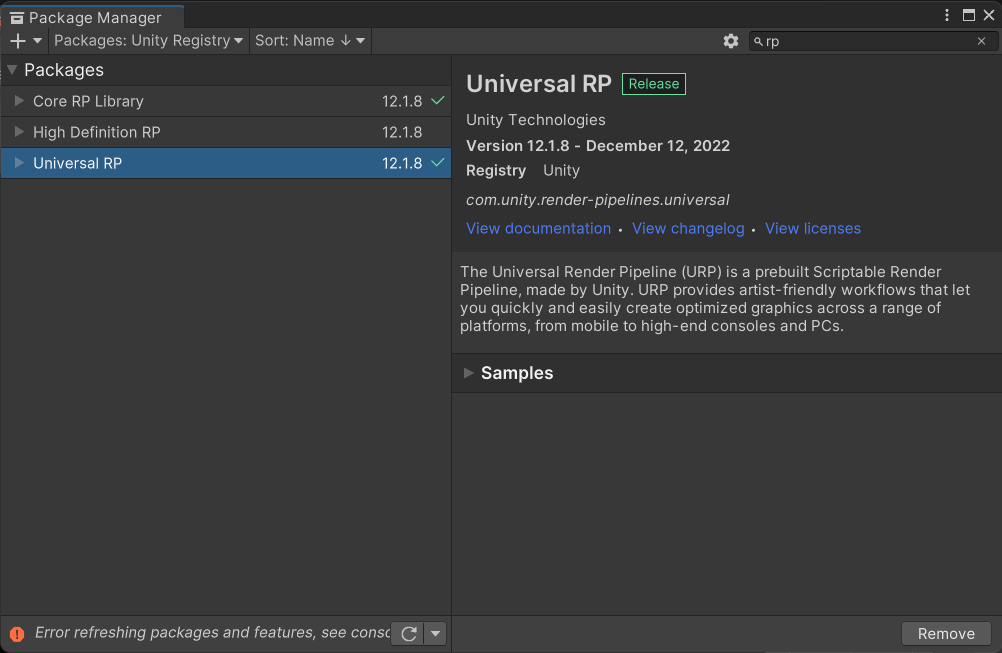Open the View licenses link
1002x653 pixels.
813,229
